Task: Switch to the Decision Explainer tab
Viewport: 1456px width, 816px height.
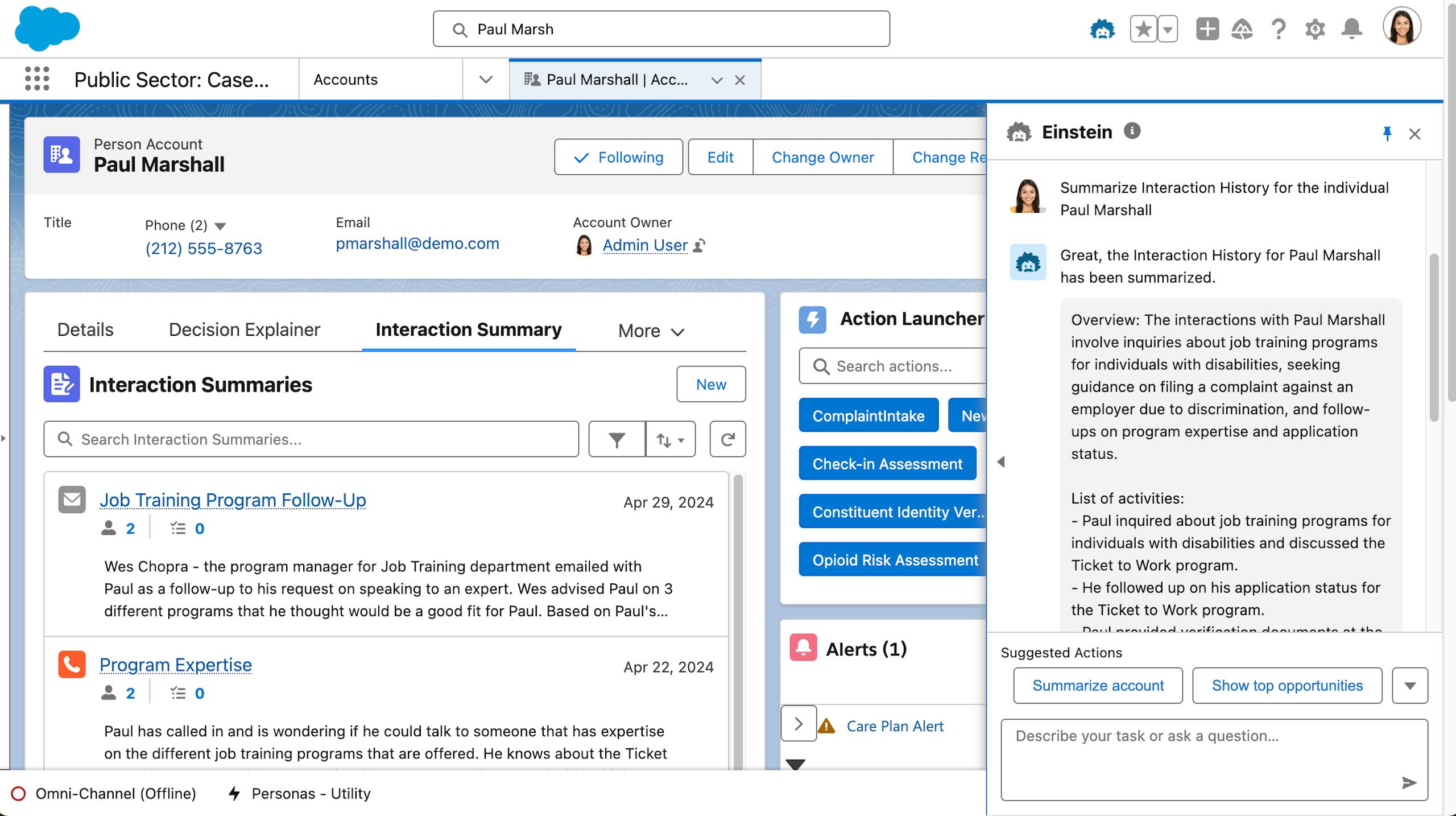Action: point(244,329)
